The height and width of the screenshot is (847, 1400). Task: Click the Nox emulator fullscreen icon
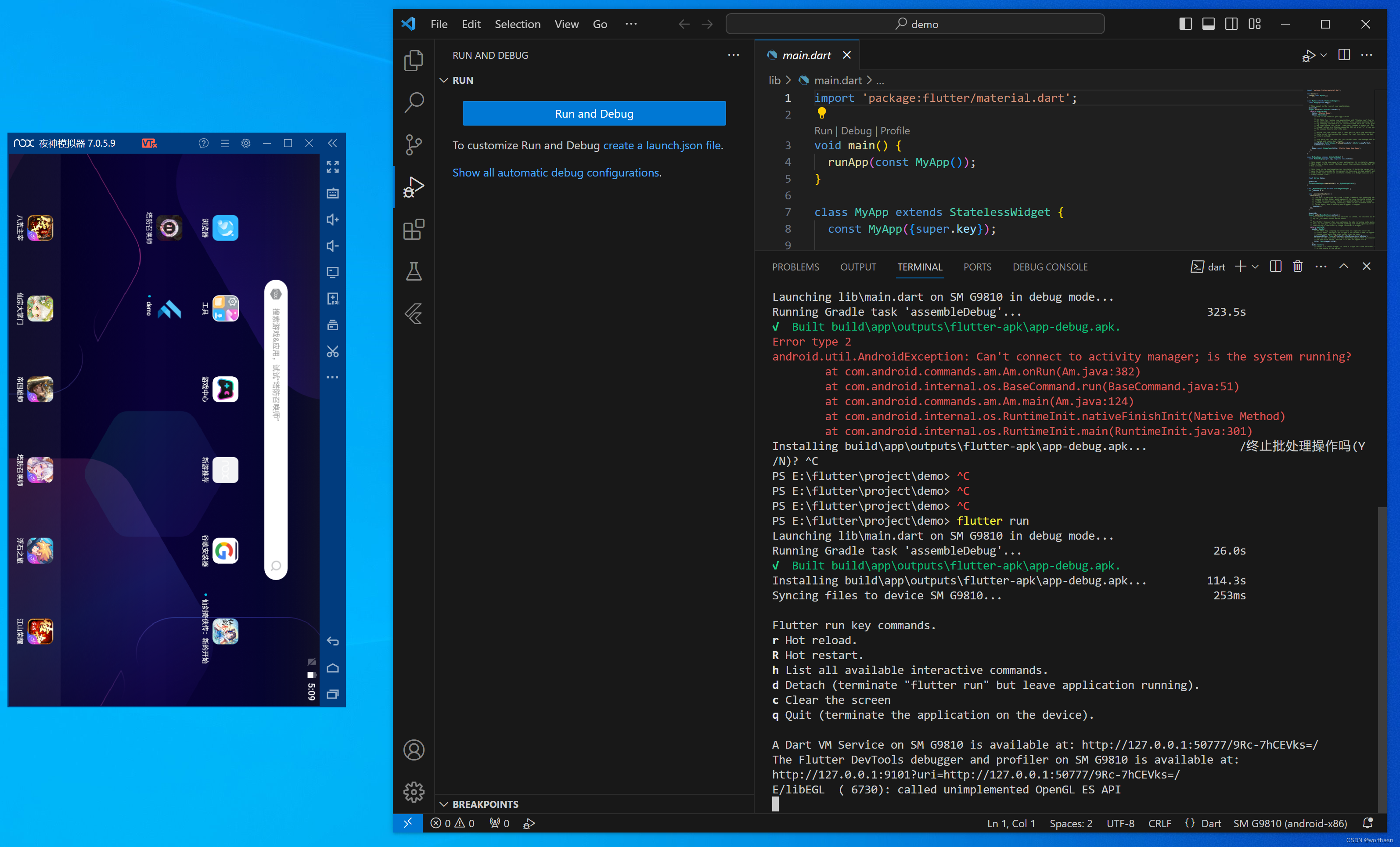[332, 166]
